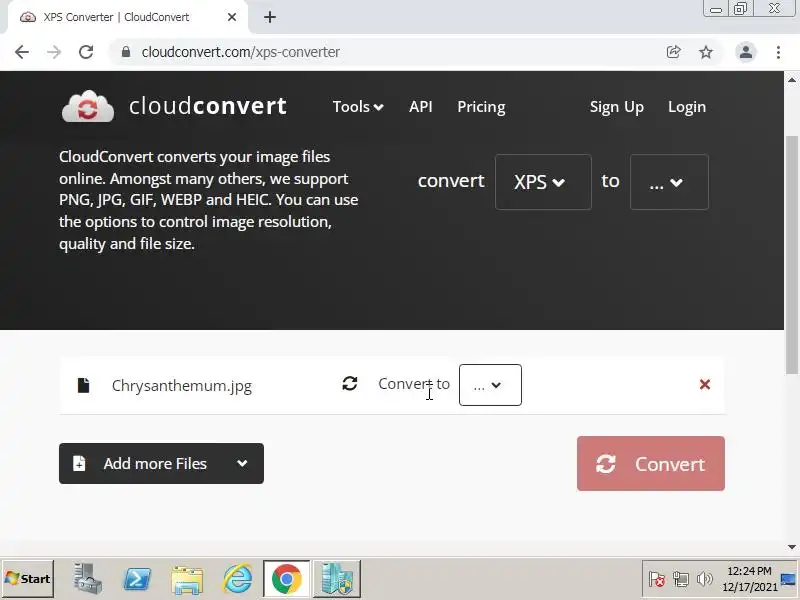
Task: Open the shielded server icon in the taskbar
Action: [337, 579]
